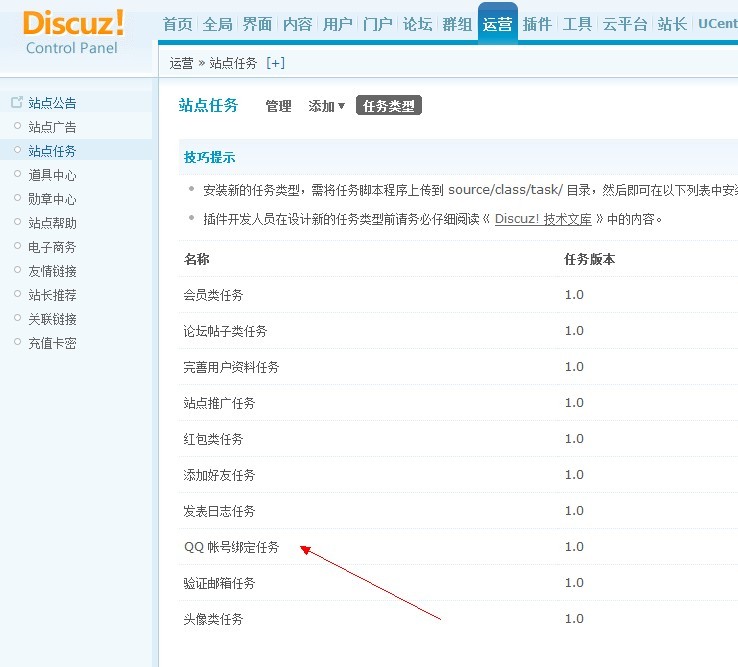
Task: Click the 技巧提示 tips header
Action: point(209,157)
